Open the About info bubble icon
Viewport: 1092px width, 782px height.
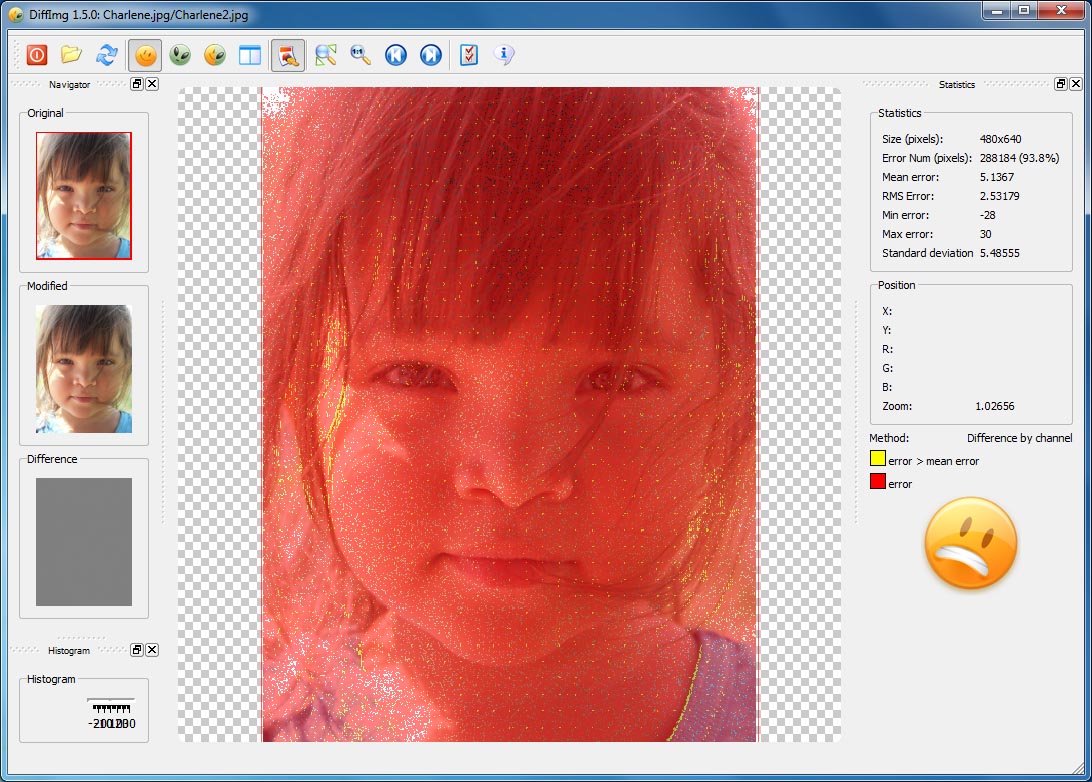(x=504, y=55)
